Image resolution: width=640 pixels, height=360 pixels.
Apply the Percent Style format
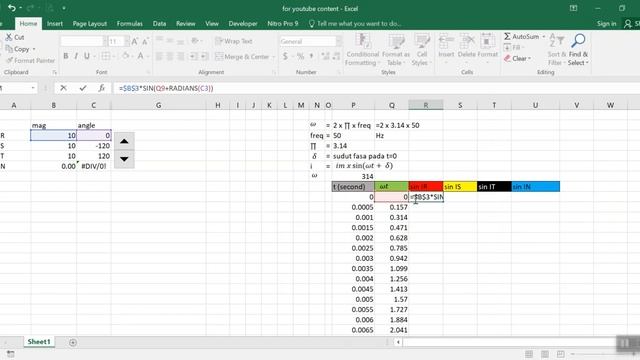(300, 56)
